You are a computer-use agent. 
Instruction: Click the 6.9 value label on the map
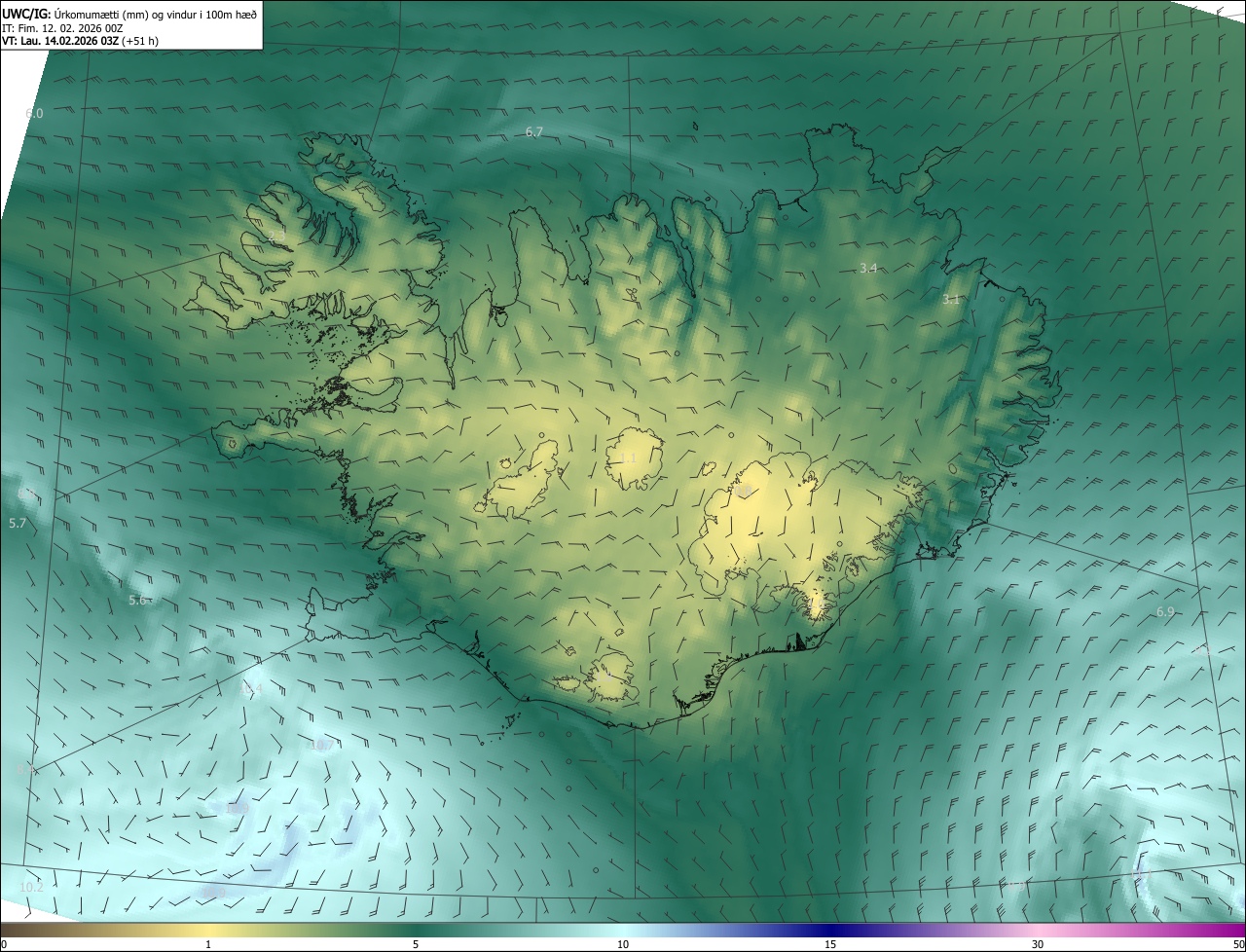point(1165,611)
